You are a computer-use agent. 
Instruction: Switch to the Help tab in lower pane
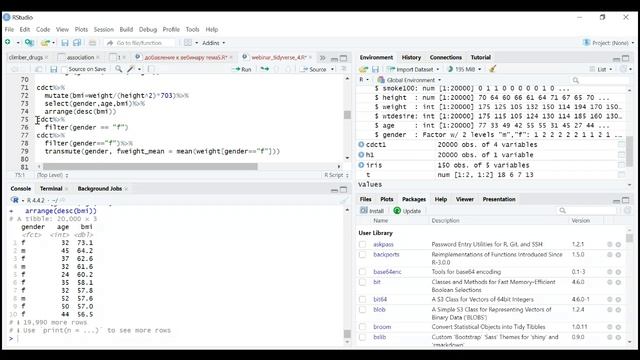pos(440,199)
